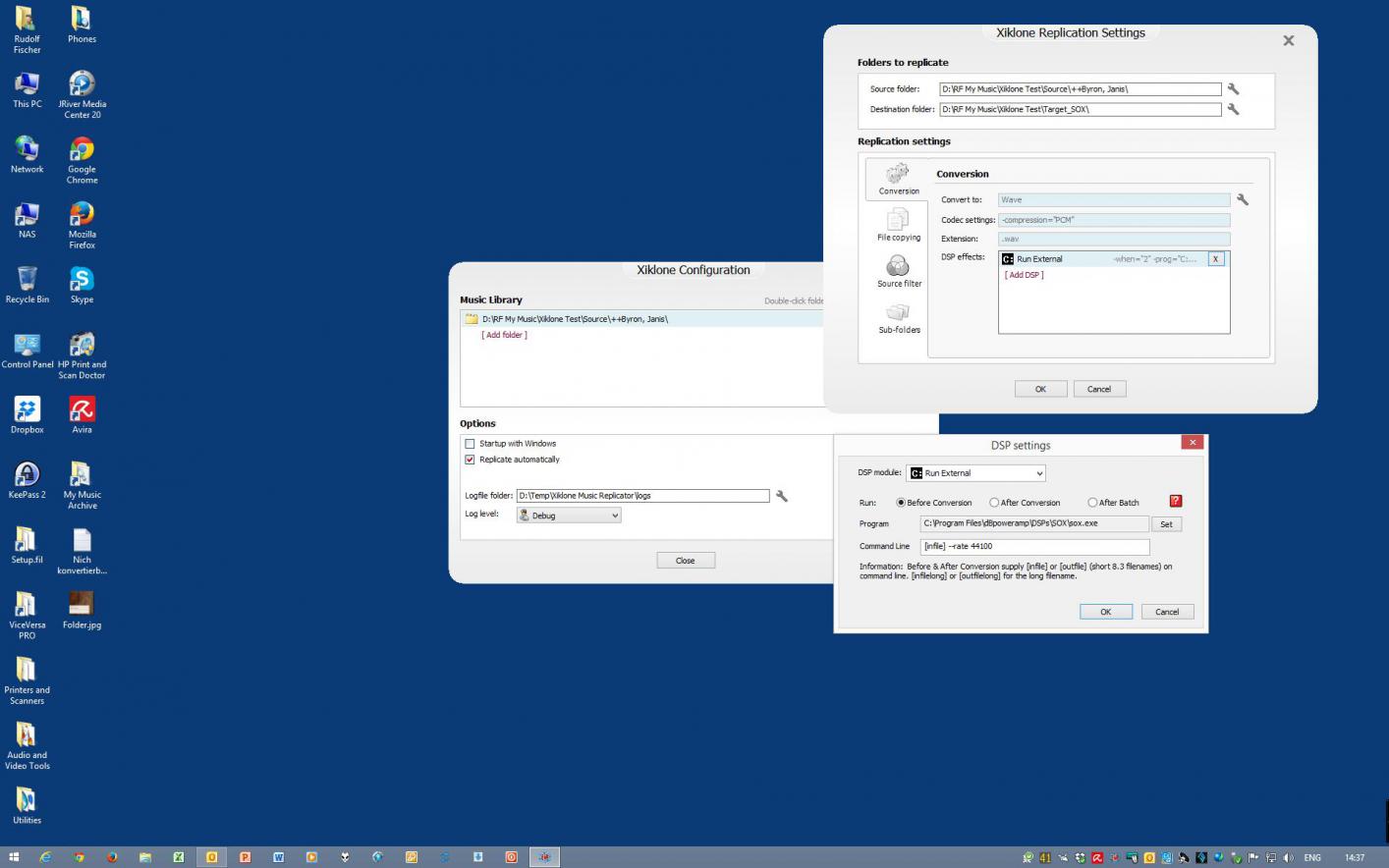Click the wrench next to Convert to
Image resolution: width=1389 pixels, height=868 pixels.
[x=1243, y=200]
